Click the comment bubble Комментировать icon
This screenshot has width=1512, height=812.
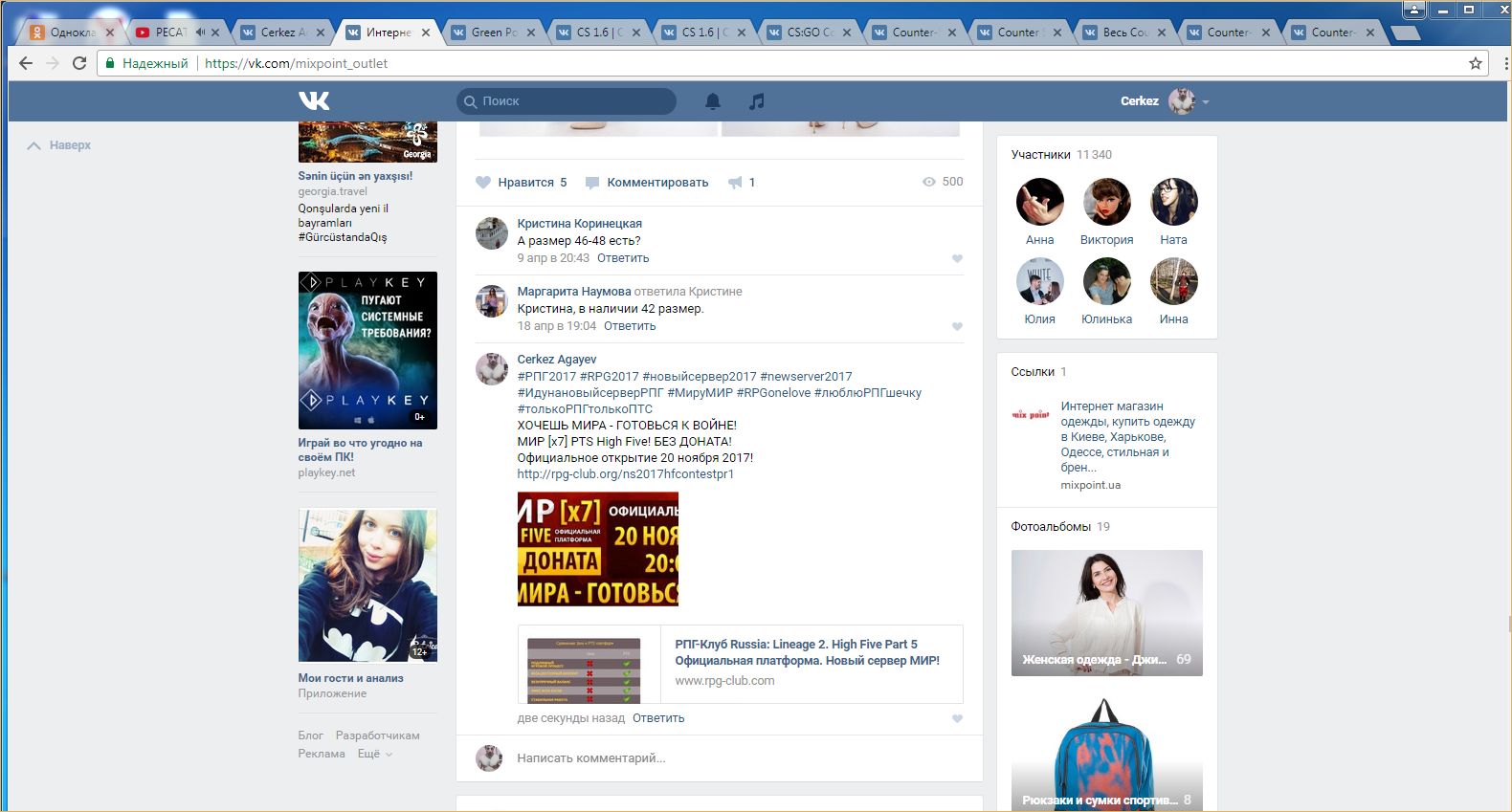[x=592, y=183]
